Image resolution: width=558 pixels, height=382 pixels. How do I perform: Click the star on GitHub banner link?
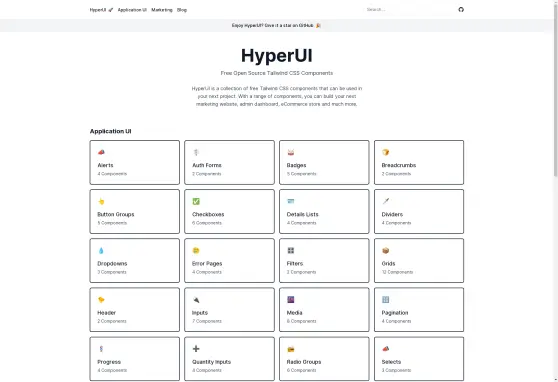pos(276,26)
